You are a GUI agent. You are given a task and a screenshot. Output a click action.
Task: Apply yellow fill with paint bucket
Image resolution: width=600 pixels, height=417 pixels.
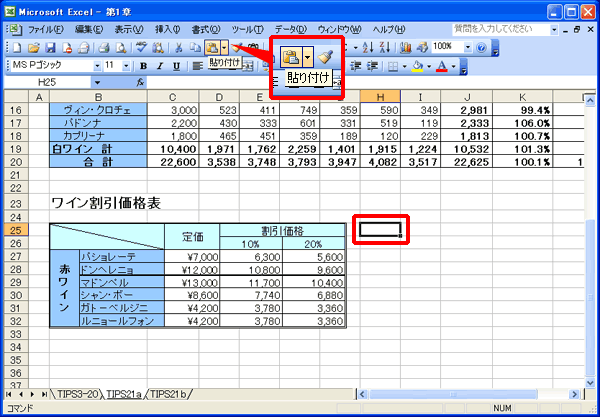click(x=417, y=67)
